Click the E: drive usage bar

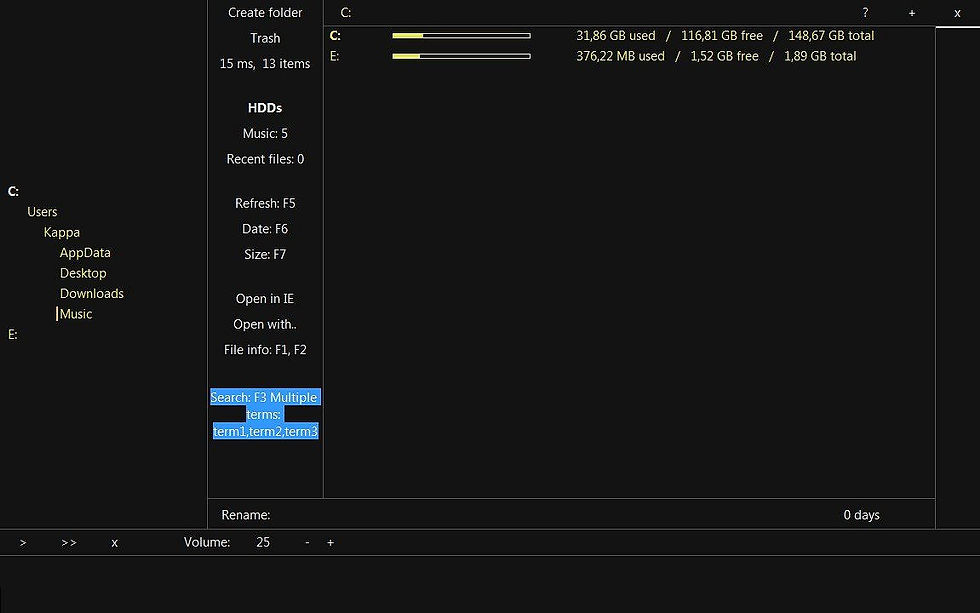tap(461, 57)
